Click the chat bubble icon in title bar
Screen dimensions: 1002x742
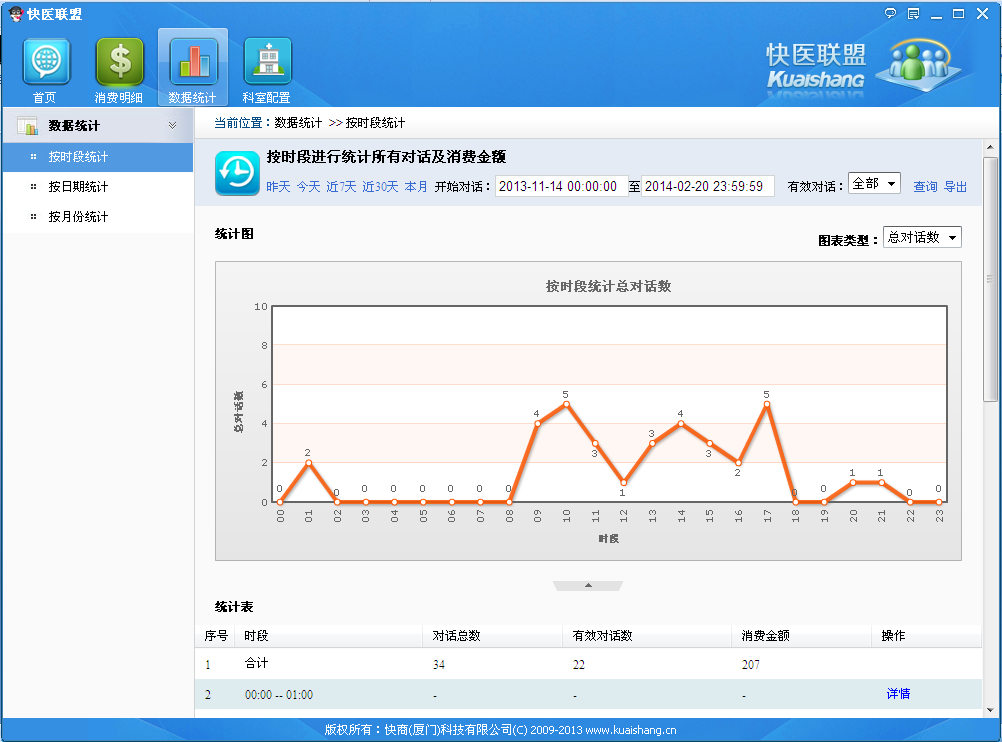coord(890,14)
